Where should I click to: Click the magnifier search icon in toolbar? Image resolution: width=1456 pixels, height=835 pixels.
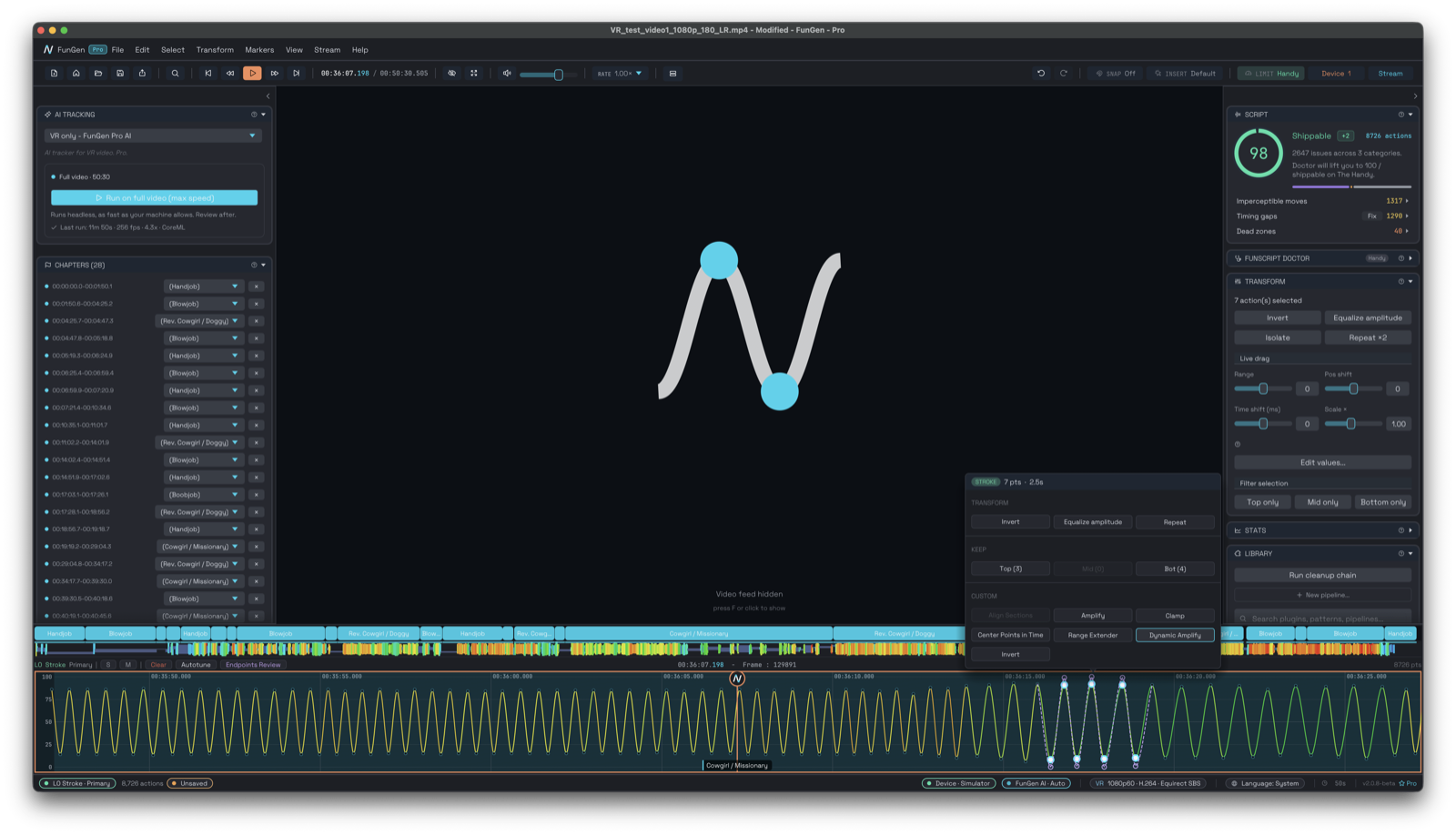click(x=175, y=74)
